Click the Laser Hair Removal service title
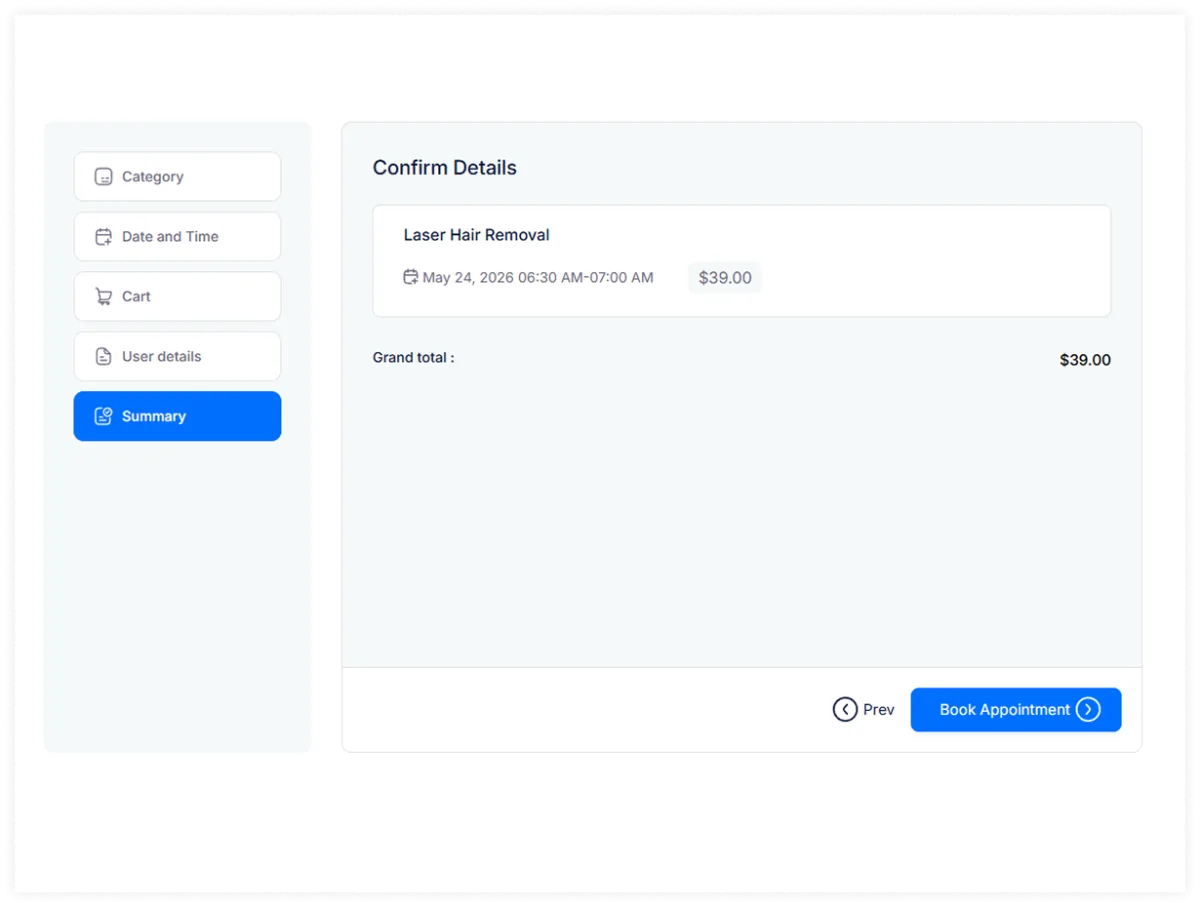 coord(477,235)
